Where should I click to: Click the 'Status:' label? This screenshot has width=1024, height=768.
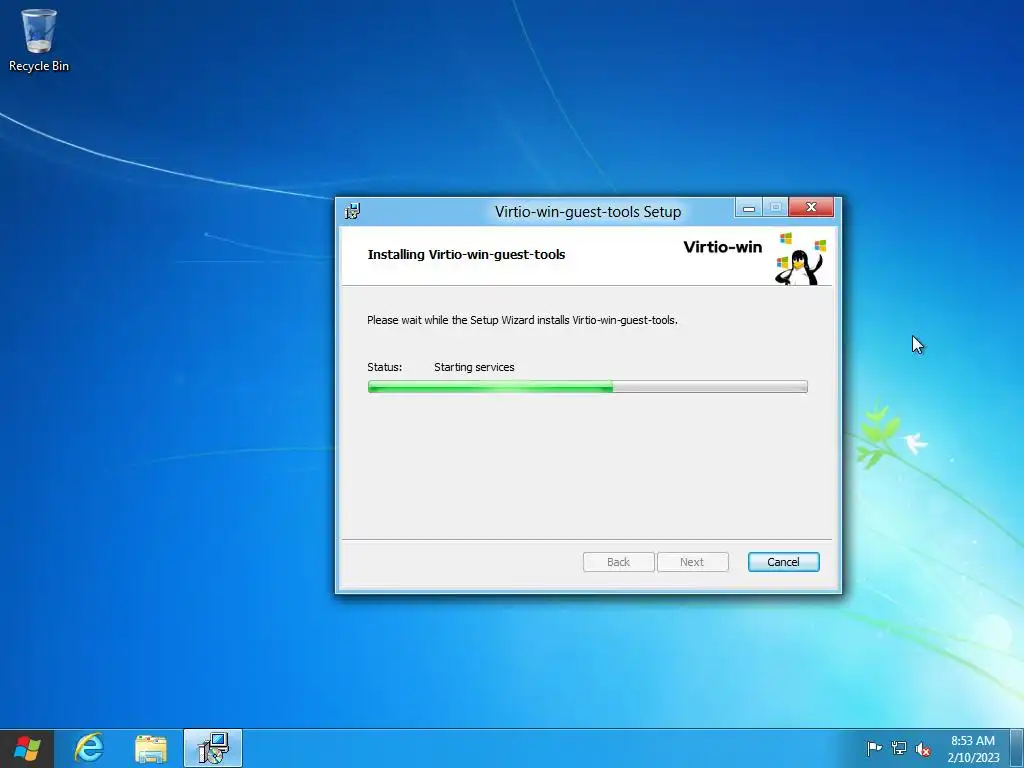(x=385, y=367)
